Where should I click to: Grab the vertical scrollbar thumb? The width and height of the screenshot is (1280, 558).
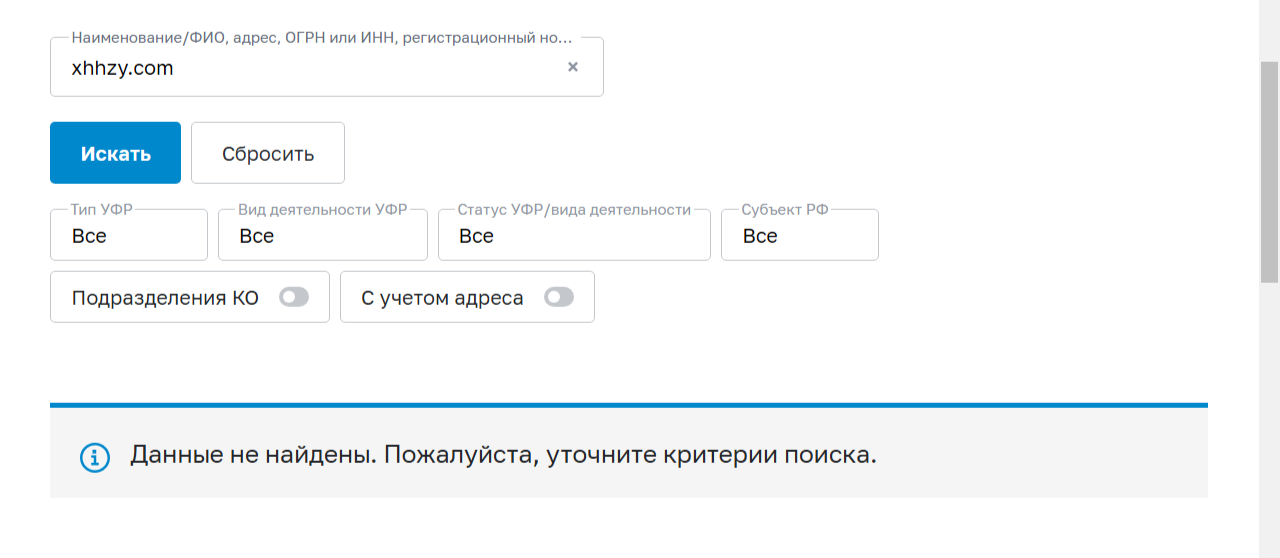[x=1269, y=172]
